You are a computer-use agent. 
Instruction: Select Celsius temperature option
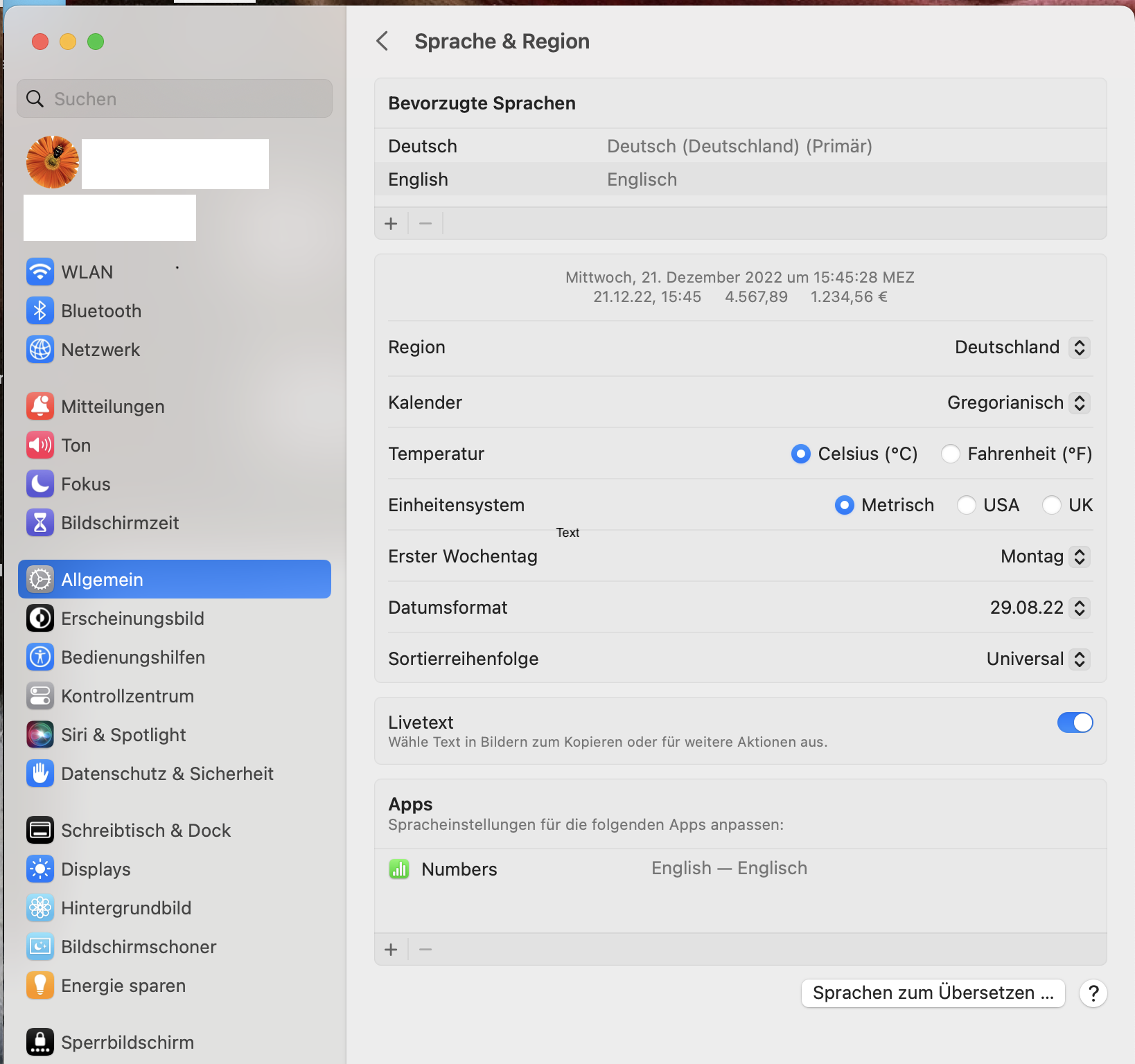point(801,454)
